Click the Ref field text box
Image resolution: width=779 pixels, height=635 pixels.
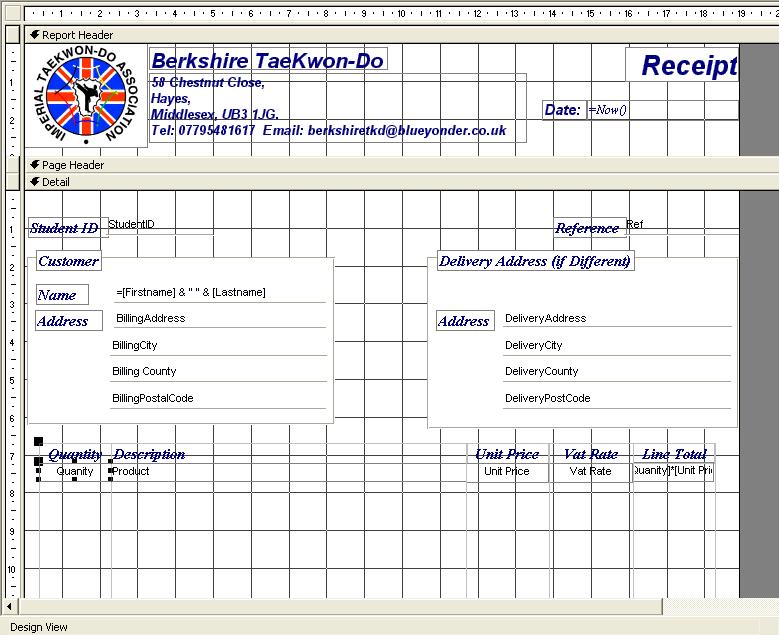tap(683, 225)
